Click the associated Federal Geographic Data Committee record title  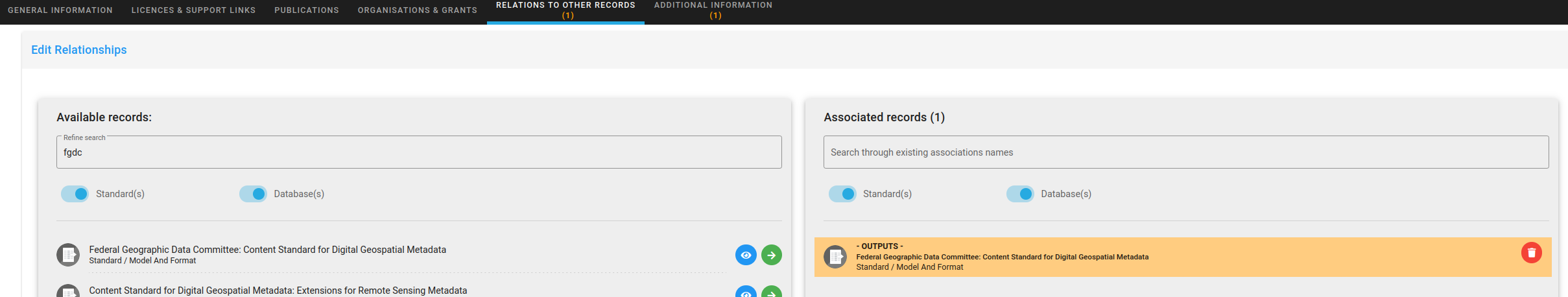pos(1002,257)
